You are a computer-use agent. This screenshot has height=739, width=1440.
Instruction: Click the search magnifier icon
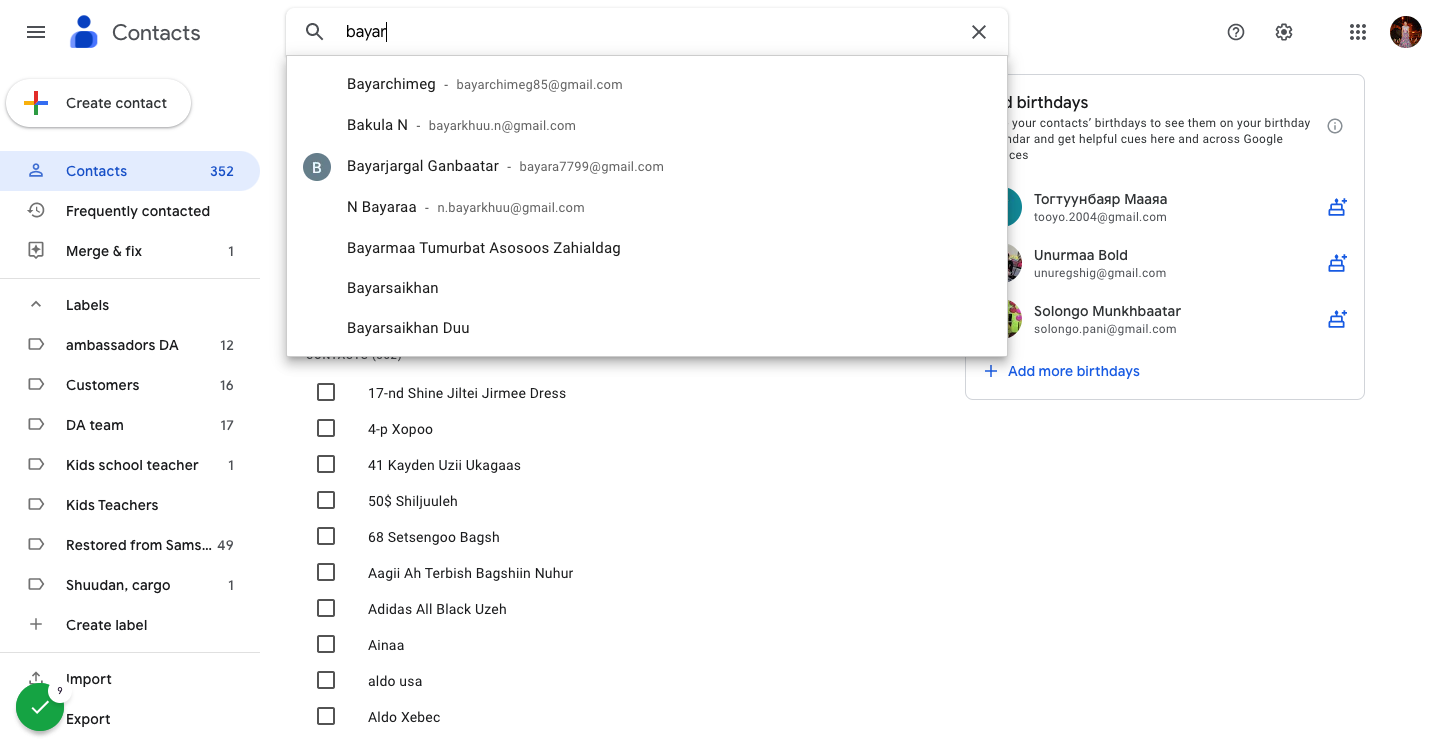coord(315,32)
